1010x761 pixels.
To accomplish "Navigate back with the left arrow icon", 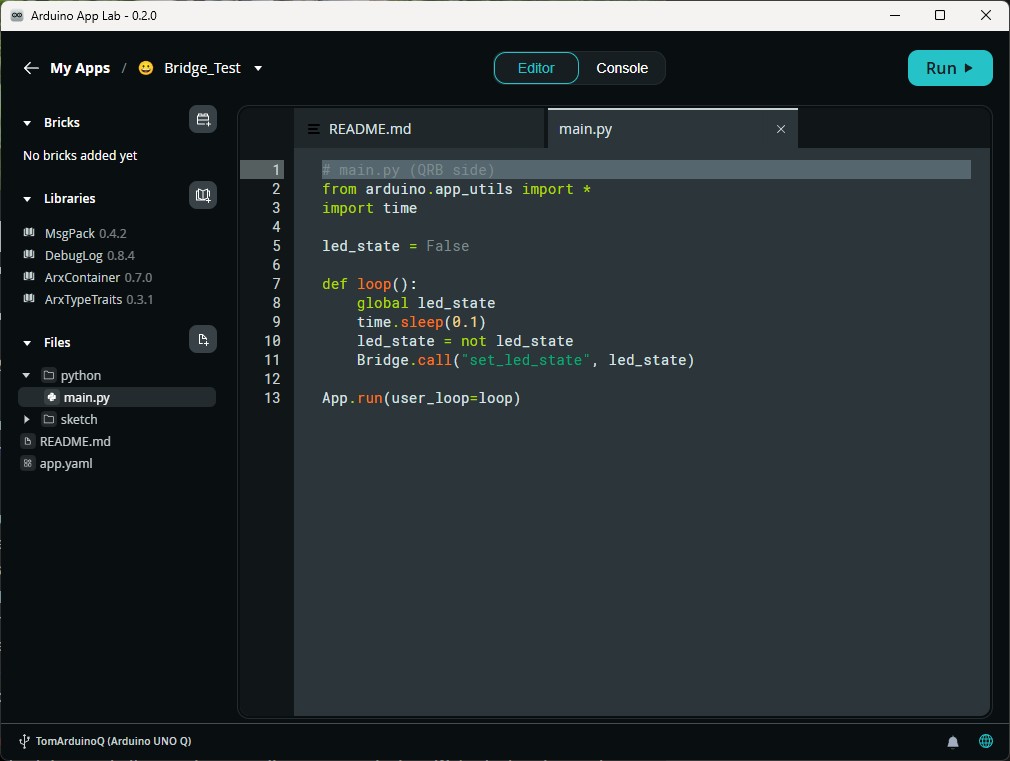I will tap(31, 68).
